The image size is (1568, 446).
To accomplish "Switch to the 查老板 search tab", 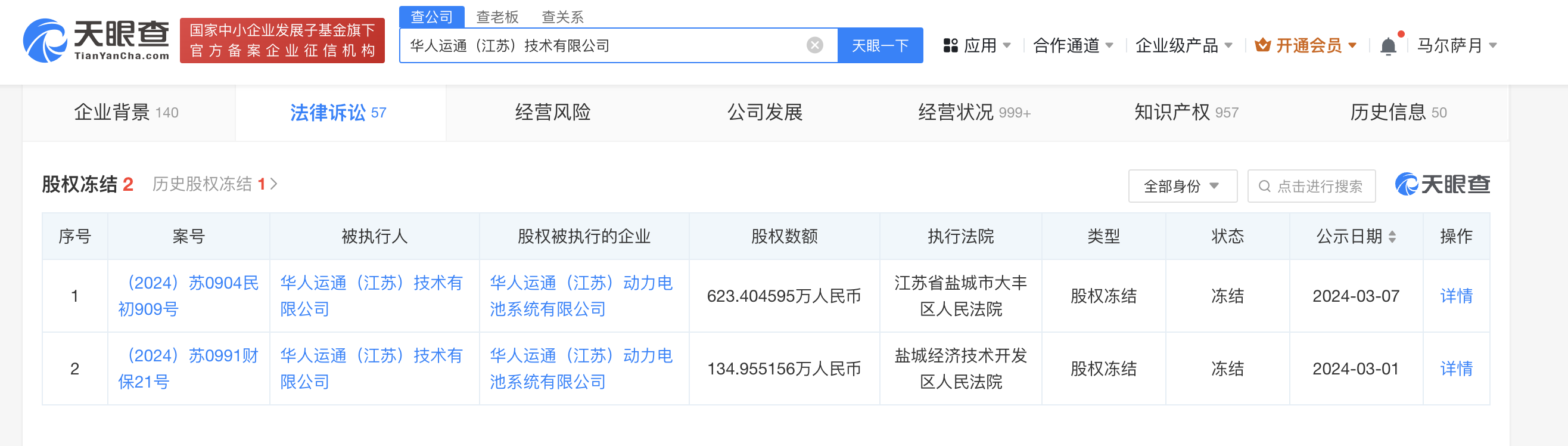I will click(497, 17).
